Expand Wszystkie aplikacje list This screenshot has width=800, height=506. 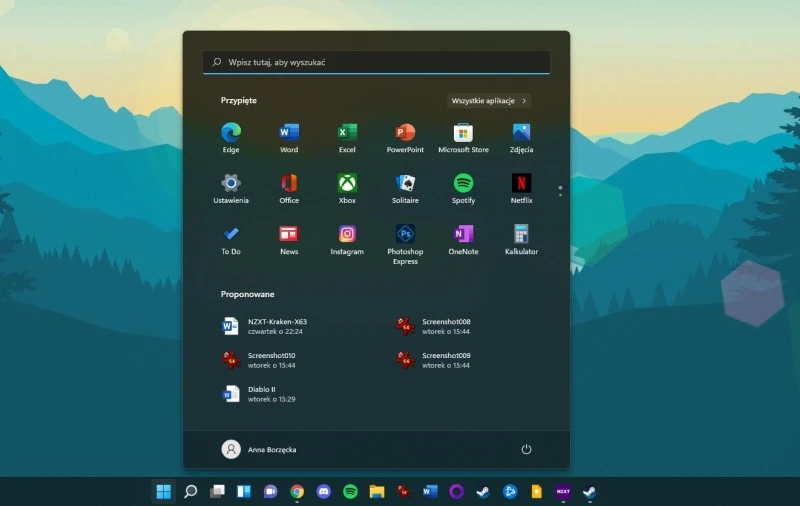pos(489,100)
